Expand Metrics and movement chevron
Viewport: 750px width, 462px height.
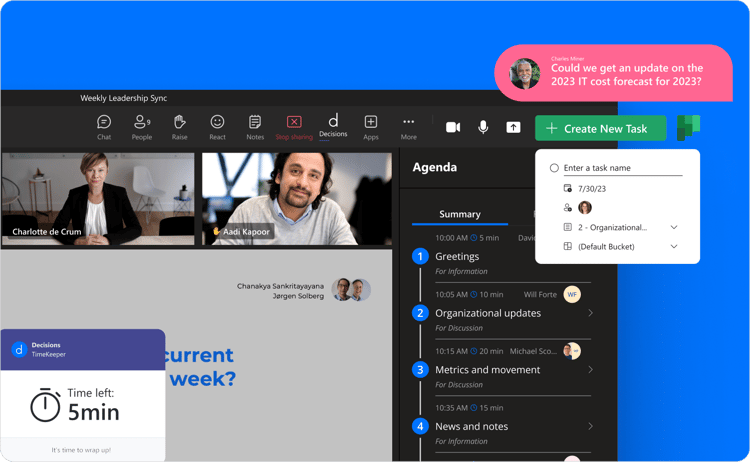(590, 369)
